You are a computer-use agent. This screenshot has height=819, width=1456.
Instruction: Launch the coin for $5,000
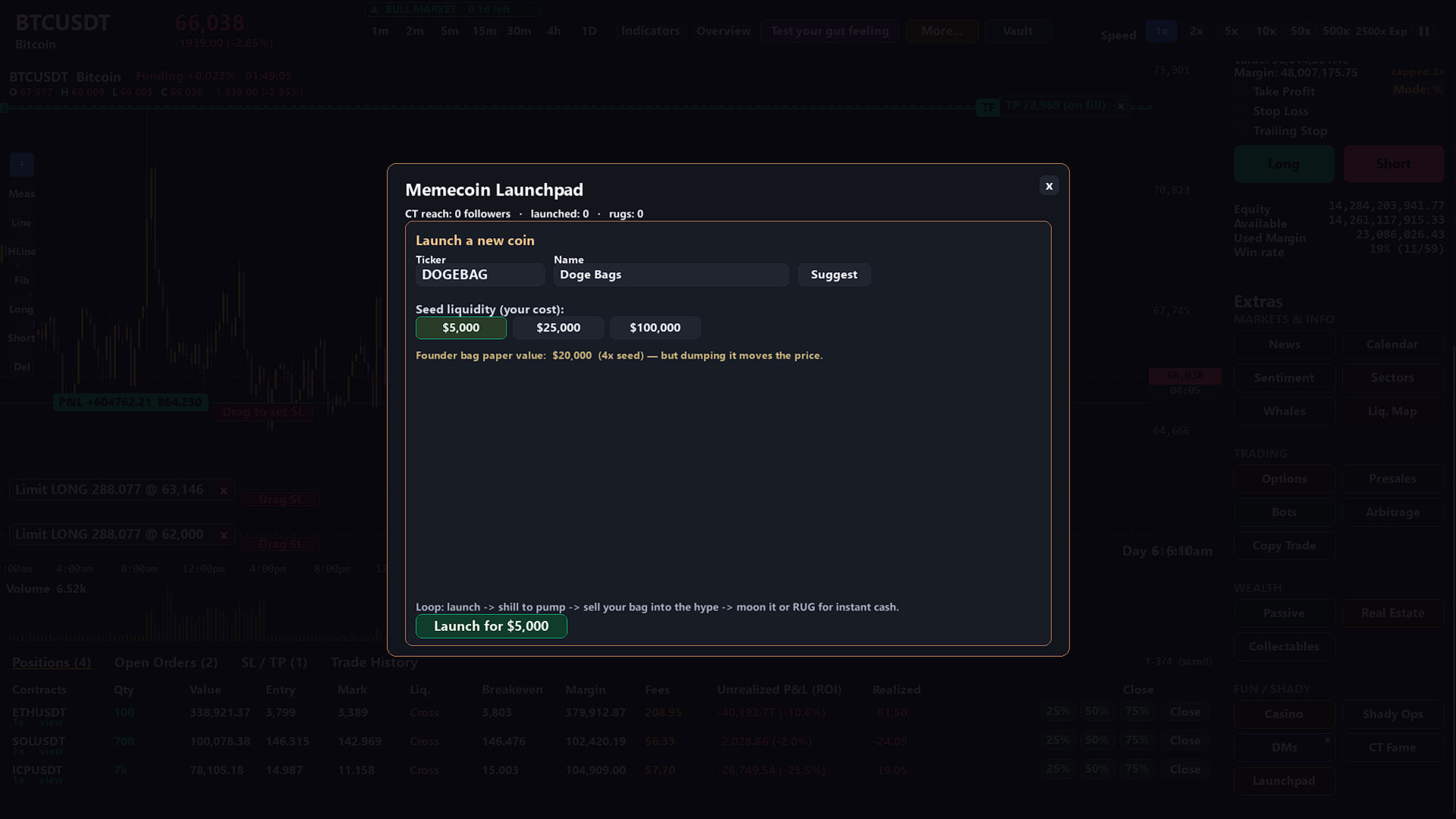pos(491,626)
